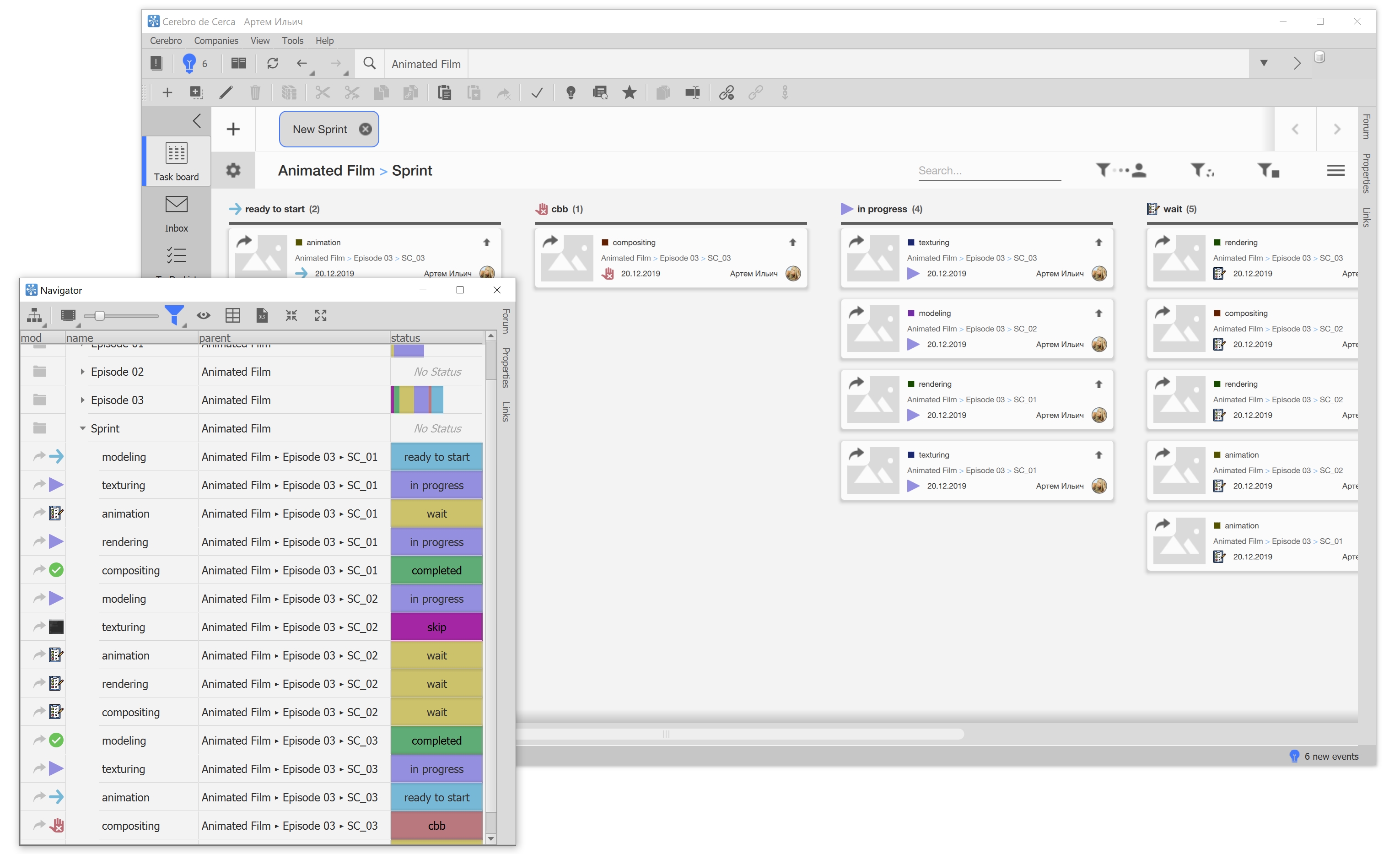Viewport: 1400px width, 854px height.
Task: Click the compositing card thumbnail in cbb column
Action: tap(567, 259)
